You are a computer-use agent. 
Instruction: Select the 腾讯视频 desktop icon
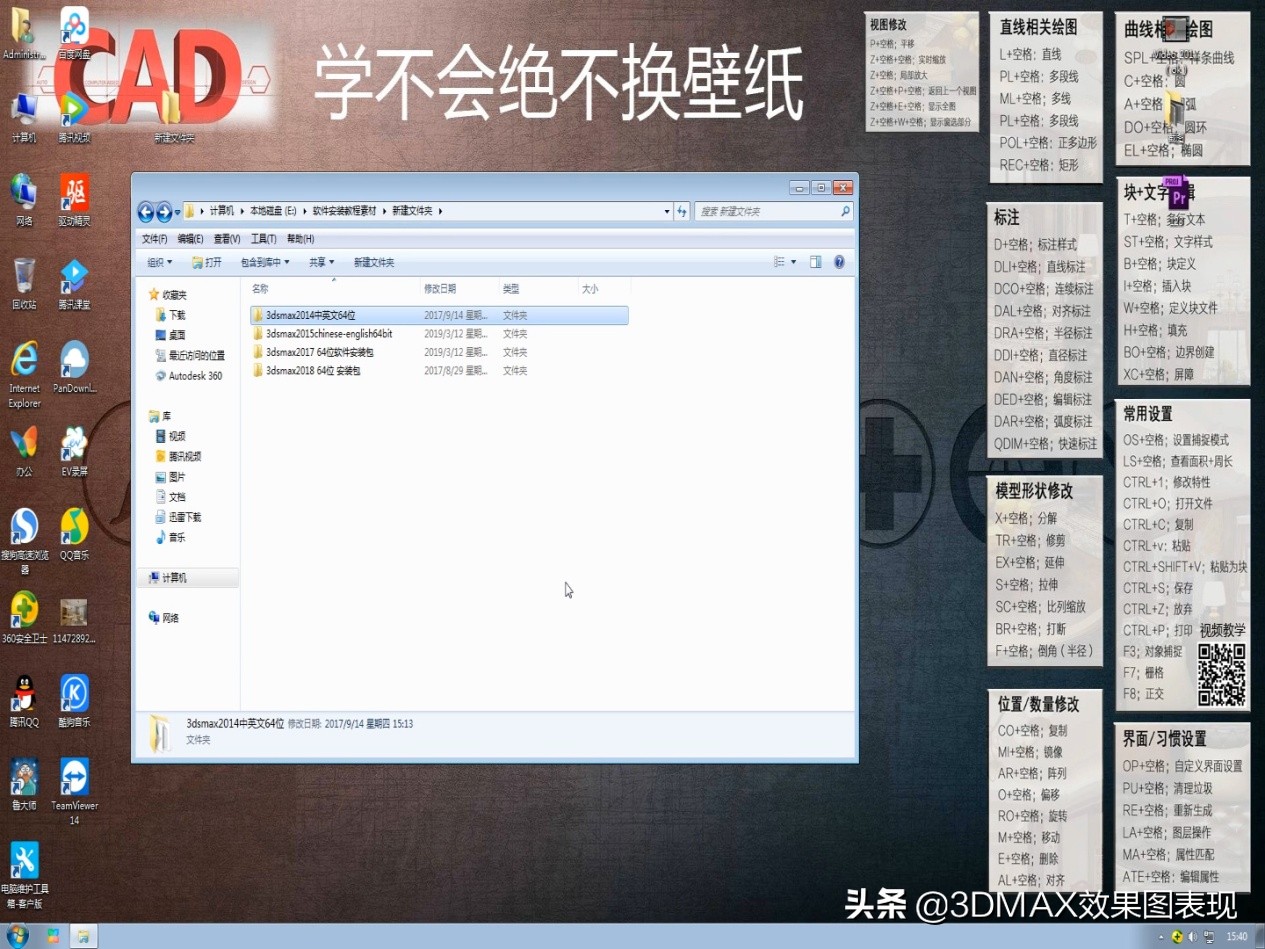click(74, 118)
